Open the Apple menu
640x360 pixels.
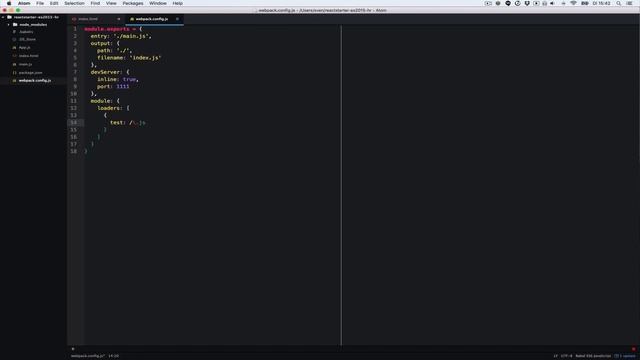[9, 3]
